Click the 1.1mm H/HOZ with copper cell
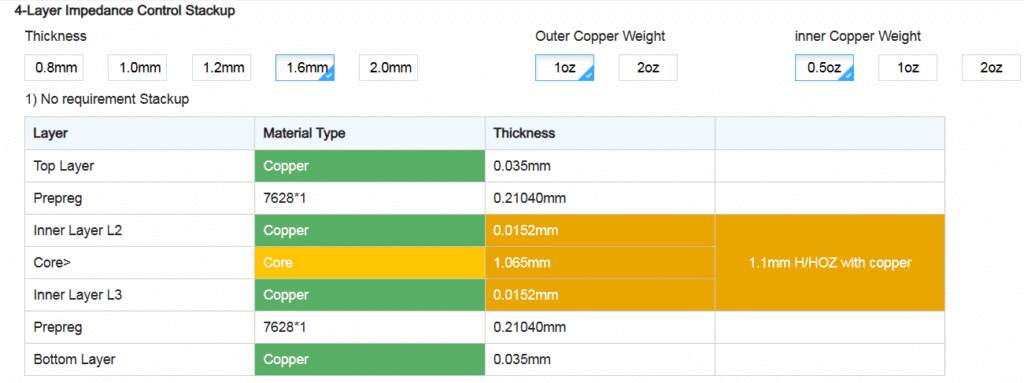Image resolution: width=1024 pixels, height=383 pixels. 830,263
